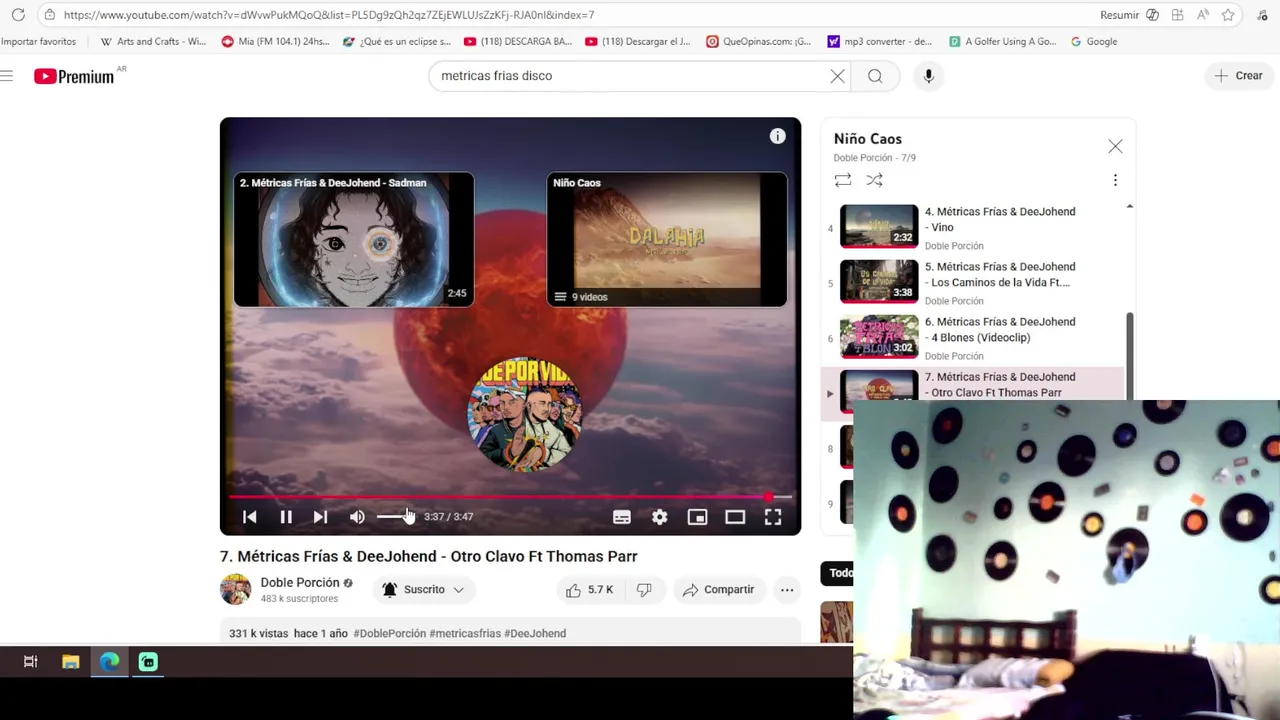1280x720 pixels.
Task: Click the search magnifier button
Action: 875,76
